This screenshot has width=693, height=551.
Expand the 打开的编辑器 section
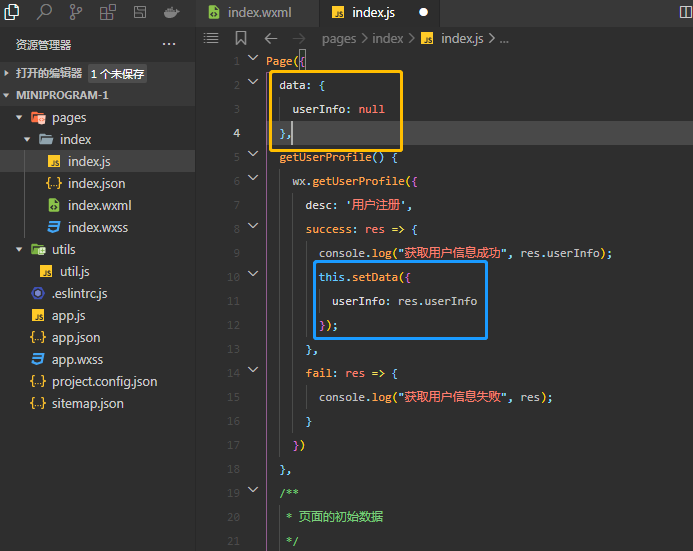click(x=6, y=73)
